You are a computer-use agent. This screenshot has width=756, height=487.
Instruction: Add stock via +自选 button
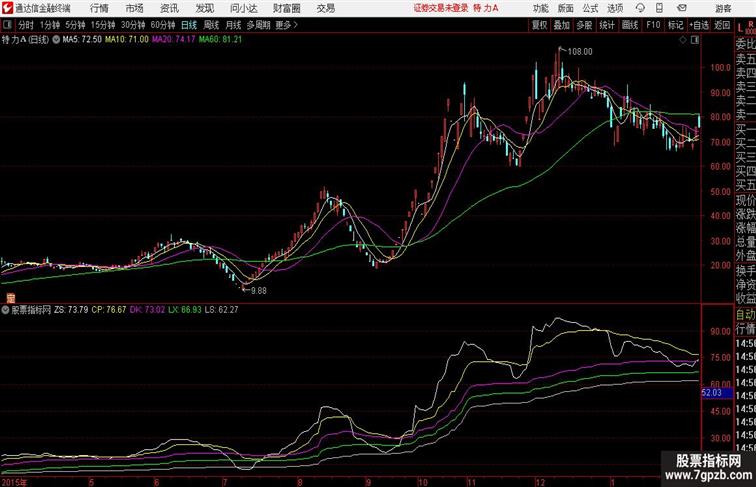click(x=699, y=25)
